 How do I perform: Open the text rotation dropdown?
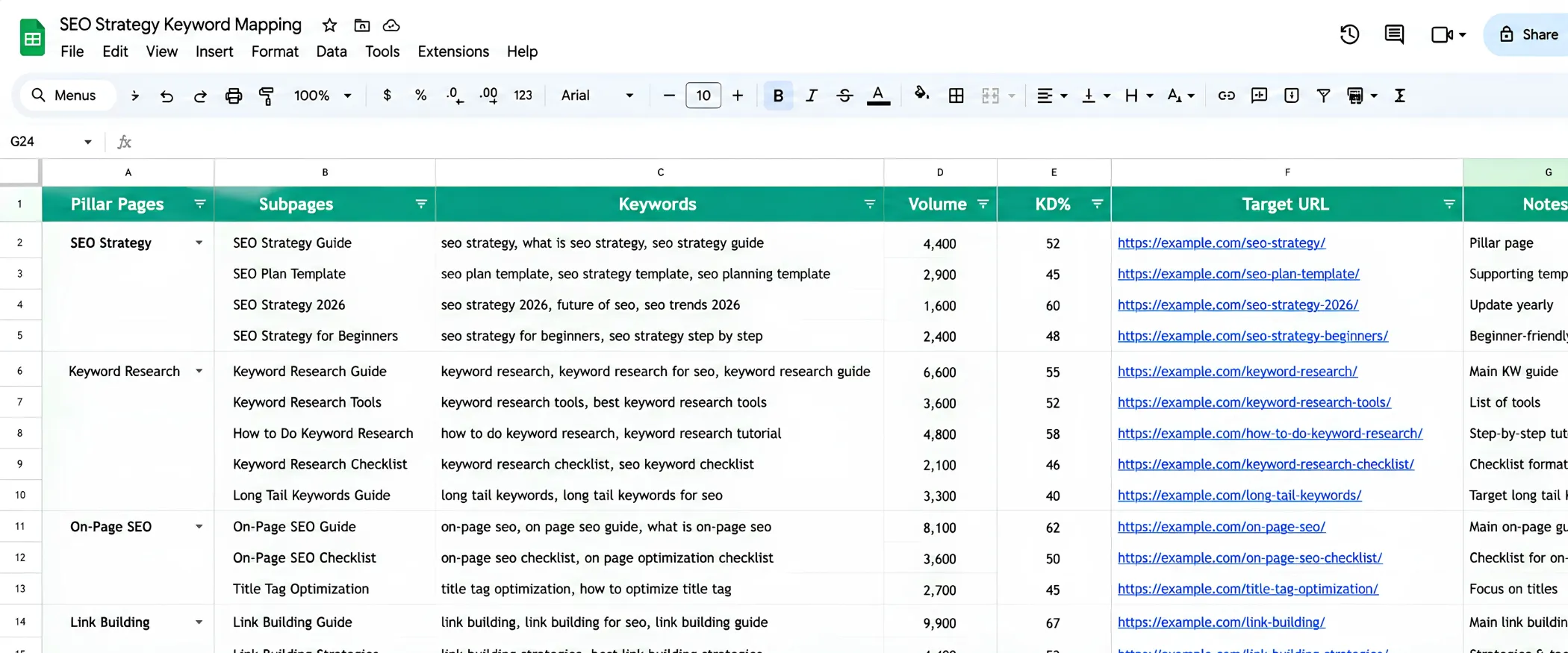click(x=1180, y=96)
